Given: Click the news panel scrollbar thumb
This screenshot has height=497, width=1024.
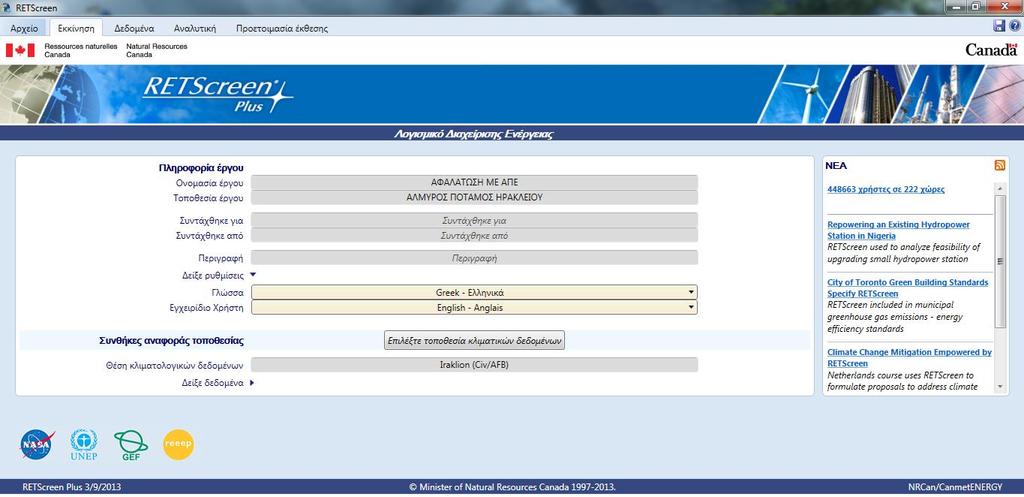Looking at the screenshot, I should [999, 261].
